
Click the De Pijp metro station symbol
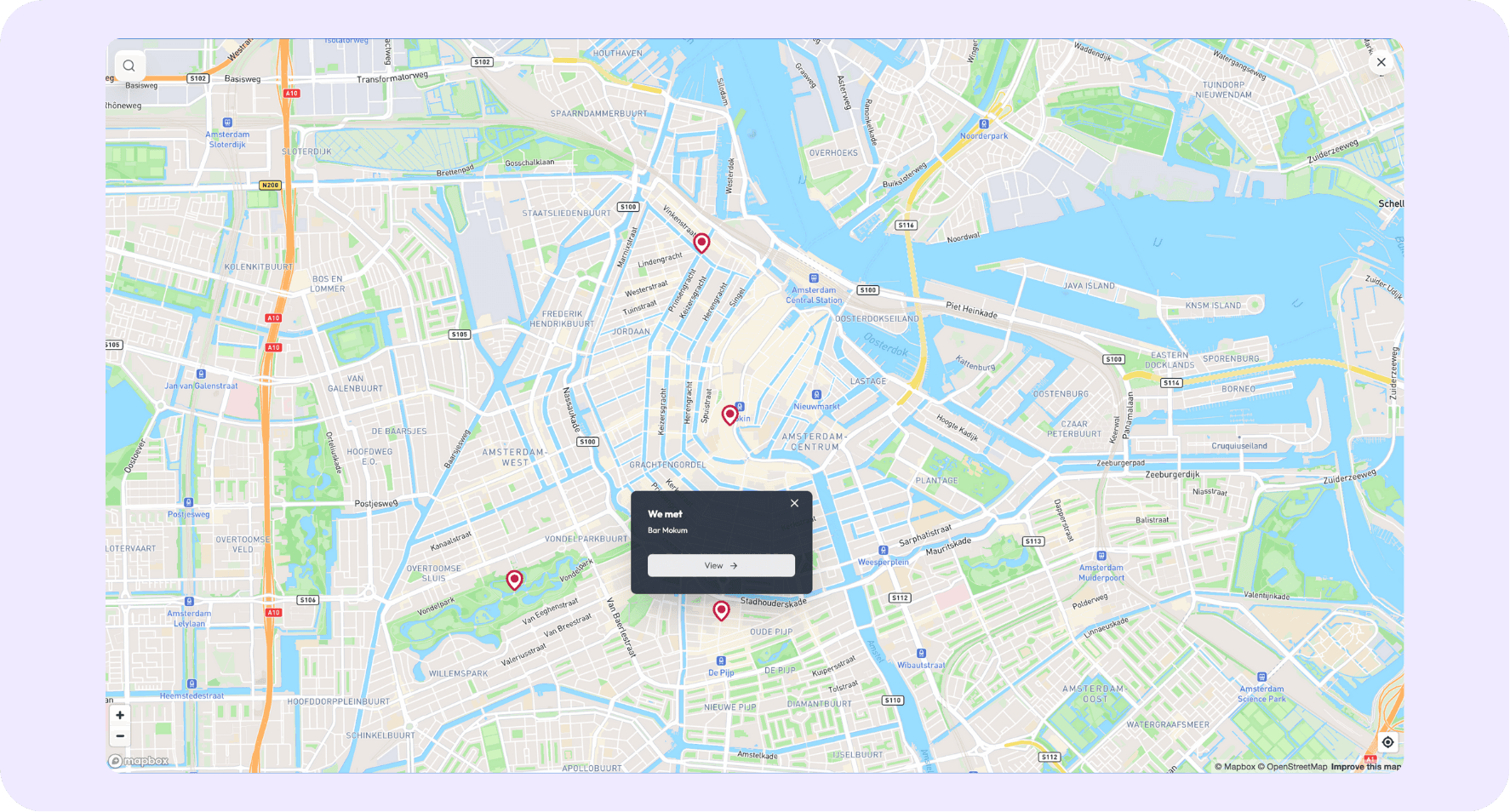tap(721, 660)
